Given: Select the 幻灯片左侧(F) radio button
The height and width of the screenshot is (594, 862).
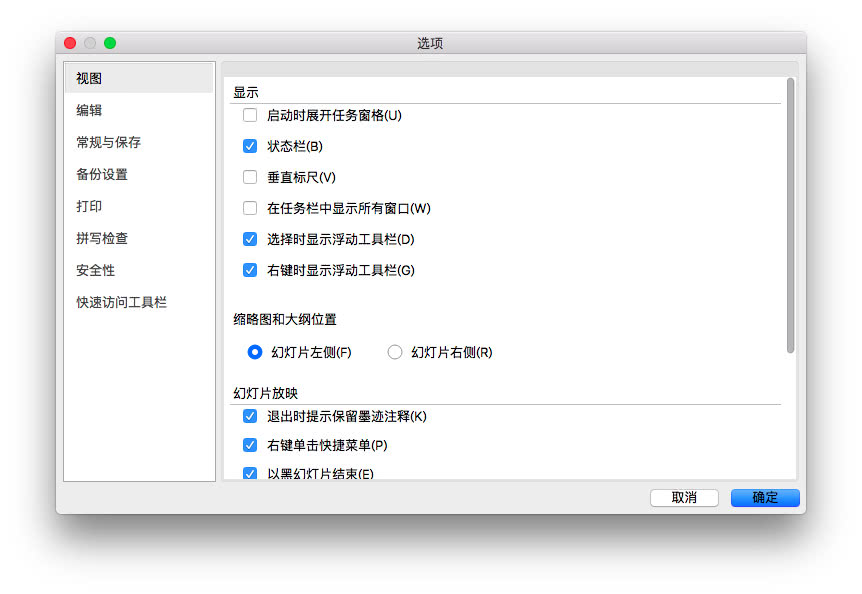Looking at the screenshot, I should click(x=255, y=352).
